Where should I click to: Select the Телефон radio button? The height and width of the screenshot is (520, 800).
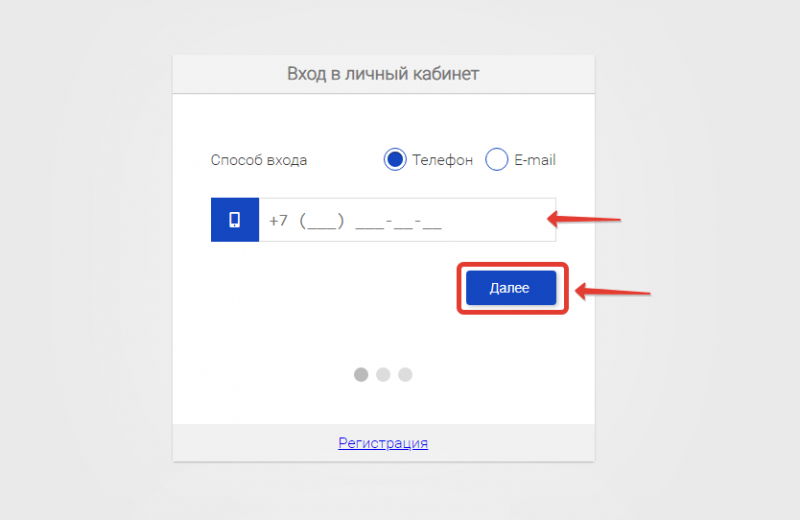click(x=395, y=159)
